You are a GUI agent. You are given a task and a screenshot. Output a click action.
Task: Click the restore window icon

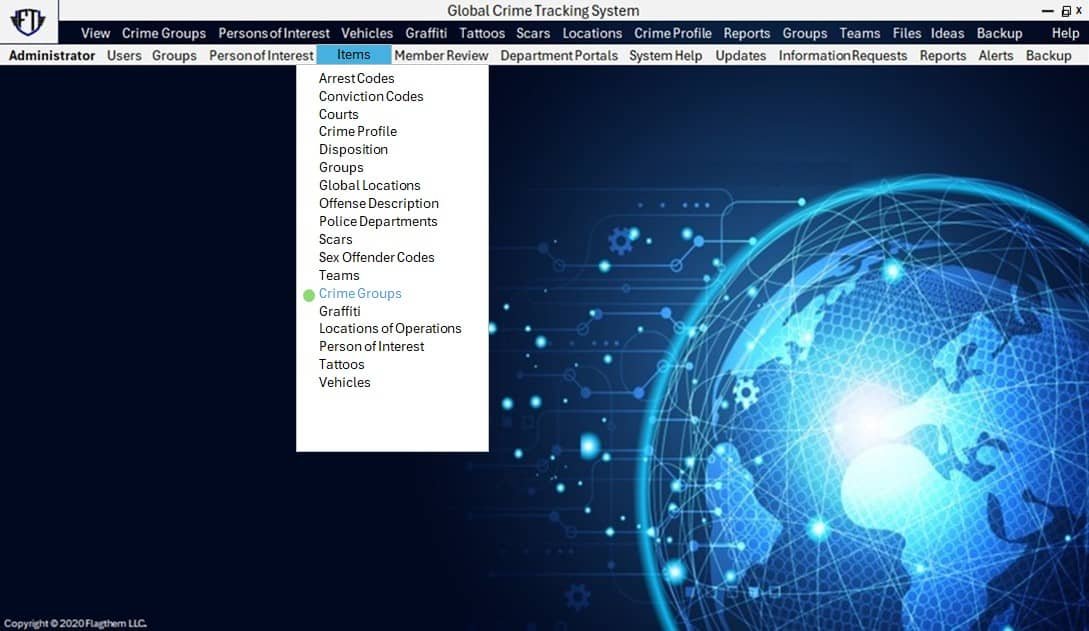(1066, 10)
